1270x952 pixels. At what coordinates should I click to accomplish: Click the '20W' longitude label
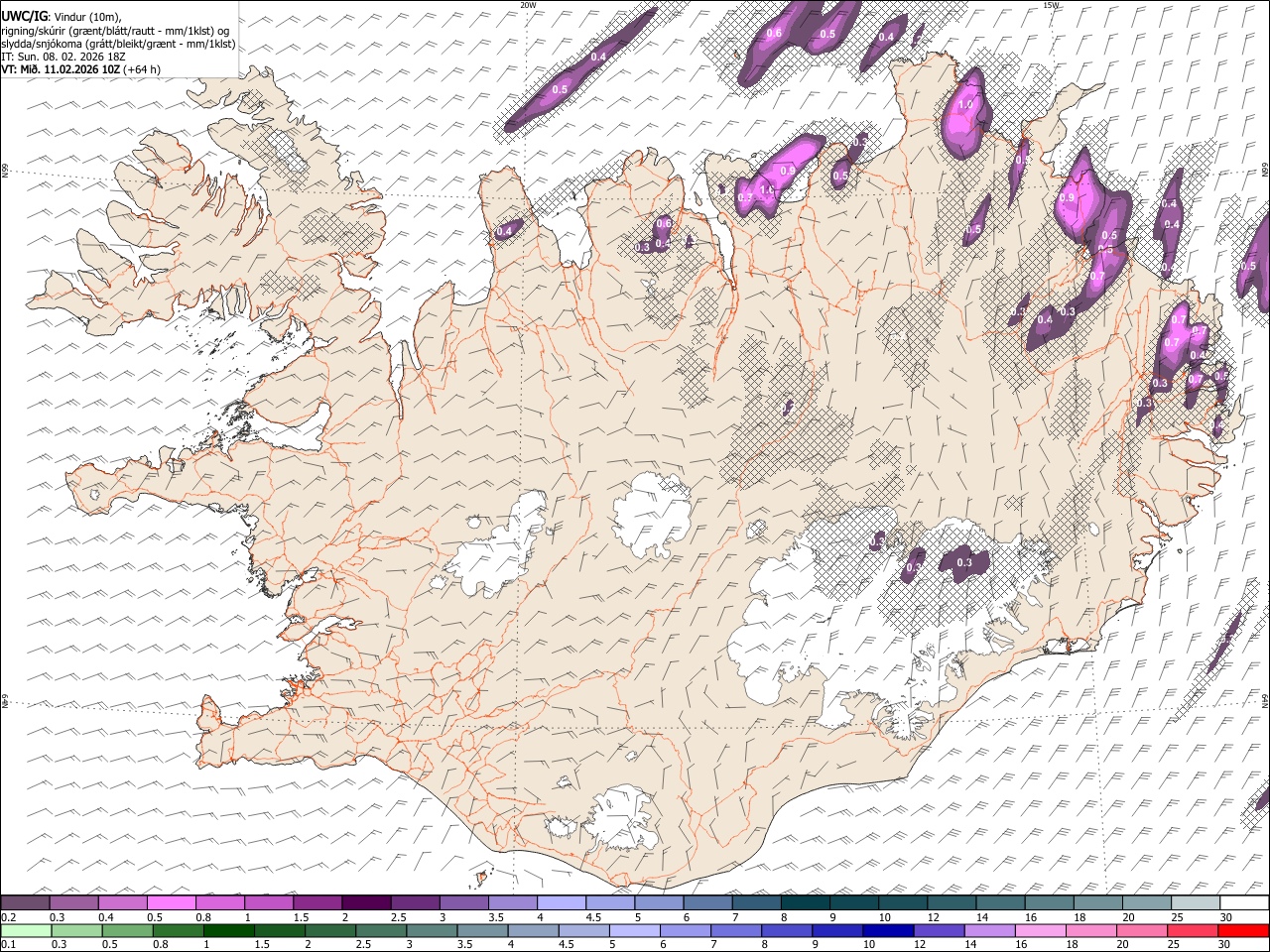pos(527,5)
